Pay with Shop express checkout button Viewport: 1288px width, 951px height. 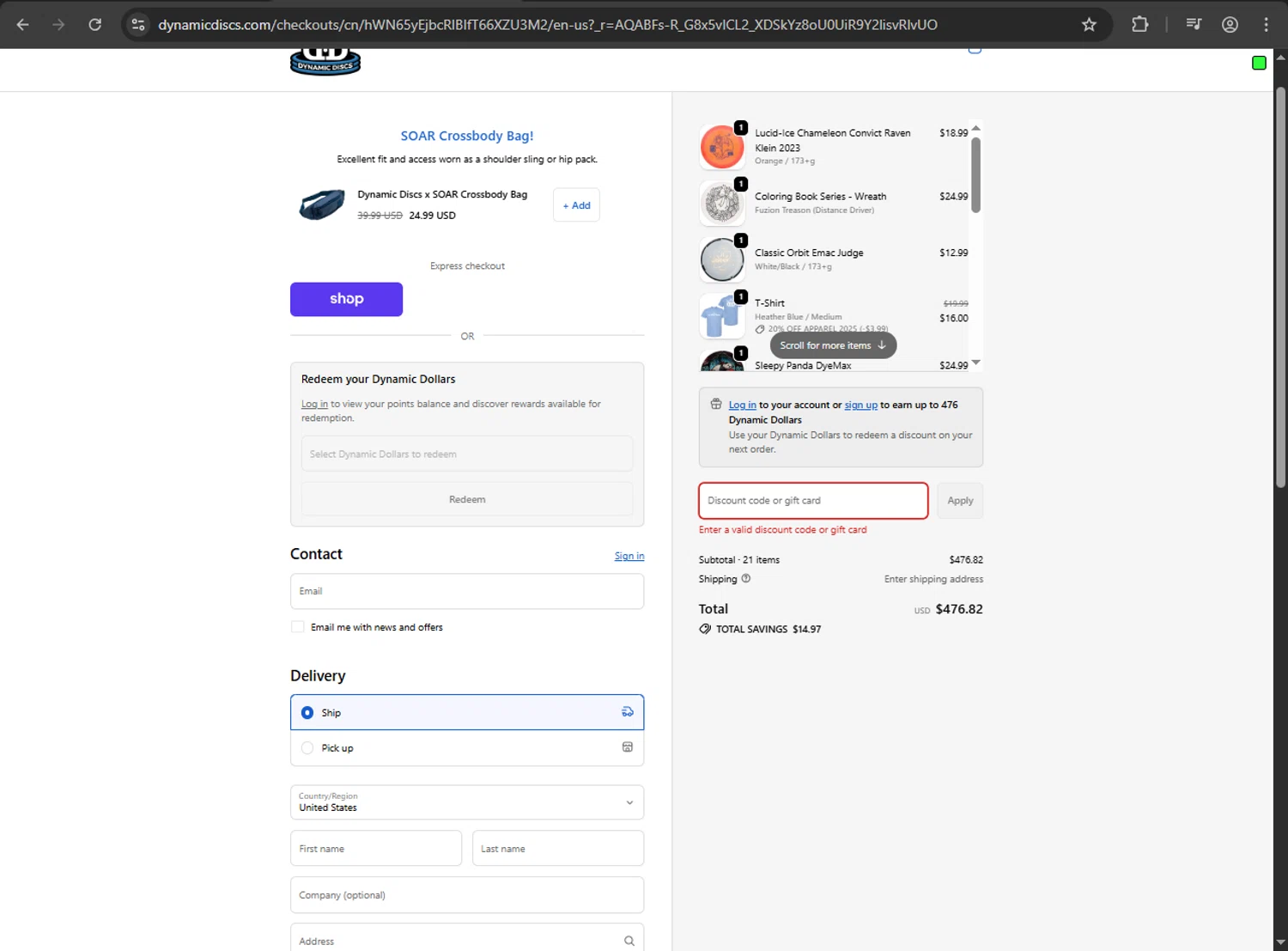tap(346, 299)
